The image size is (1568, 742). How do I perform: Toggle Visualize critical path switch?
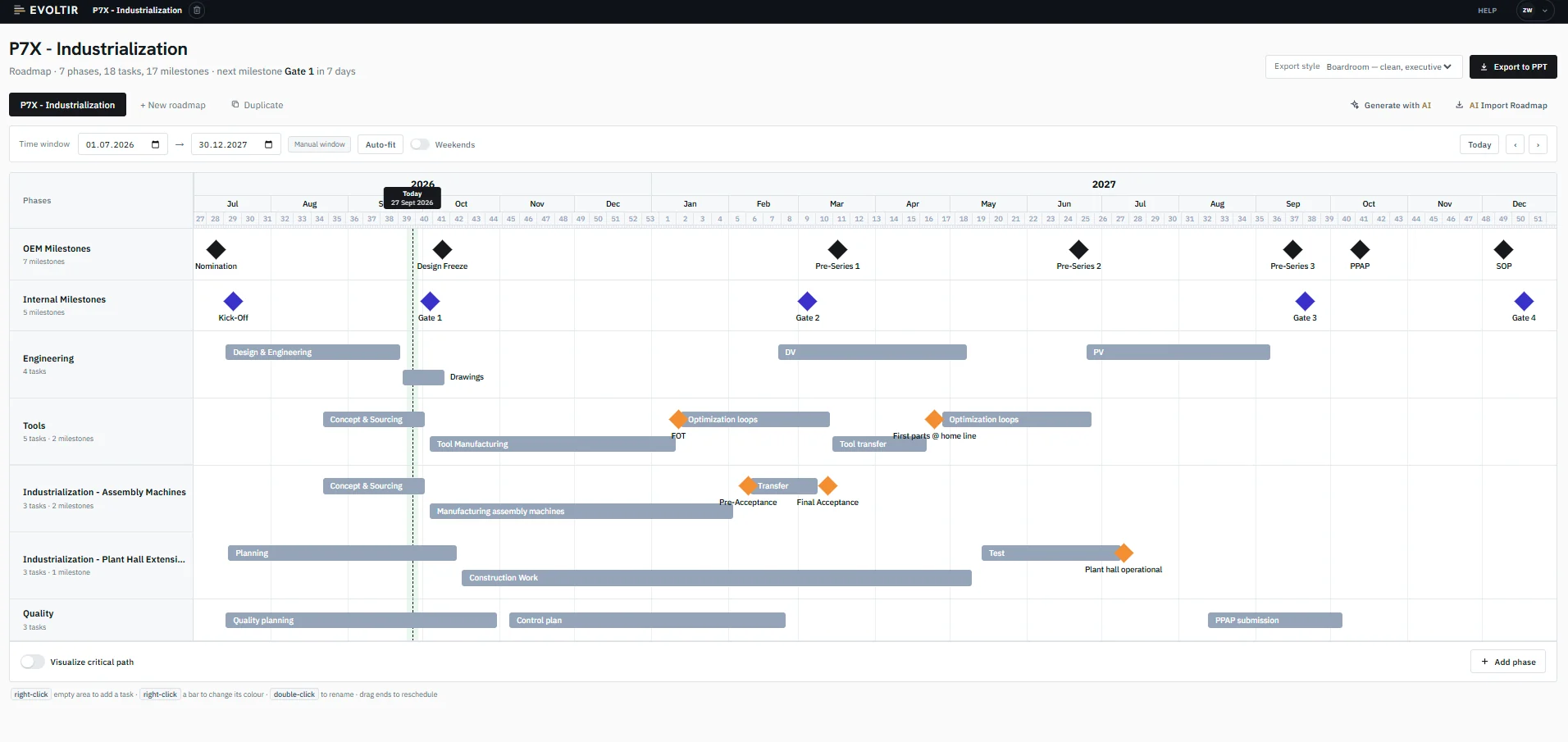(33, 662)
